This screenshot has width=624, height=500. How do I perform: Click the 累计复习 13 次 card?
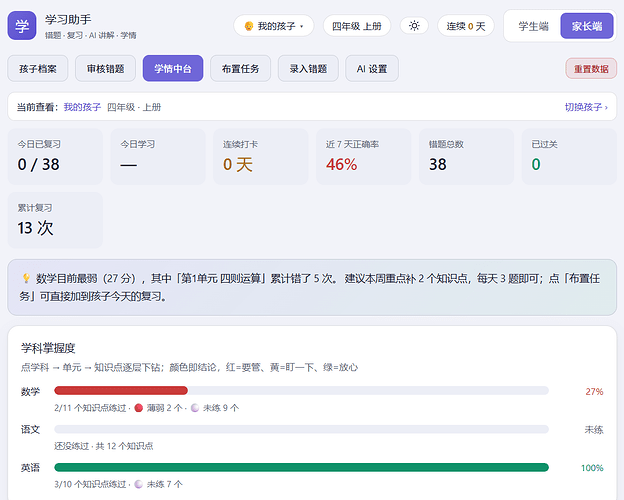point(55,220)
